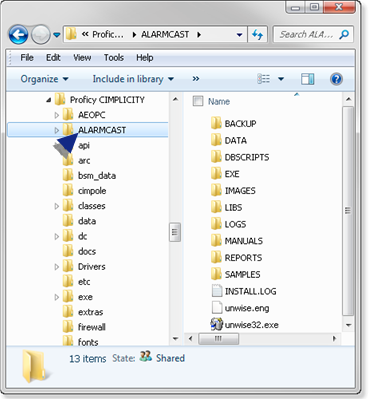Sort by the Name column header
This screenshot has height=399, width=370.
[219, 101]
